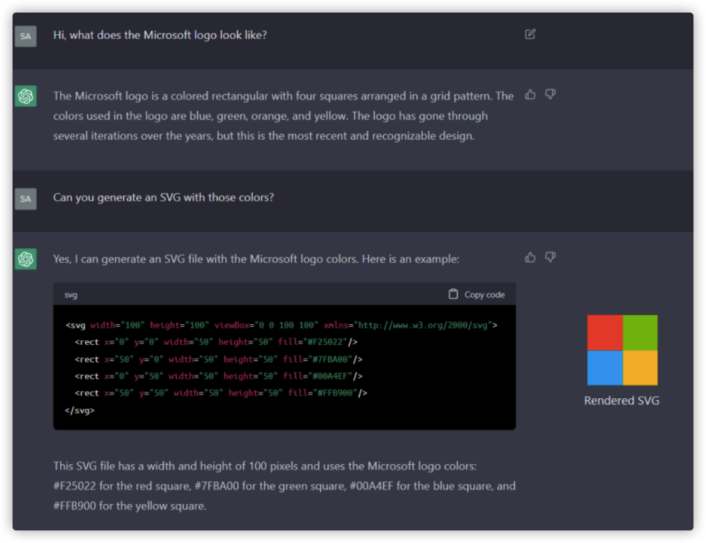Click the 'Rendered SVG' caption
706x543 pixels.
(622, 401)
